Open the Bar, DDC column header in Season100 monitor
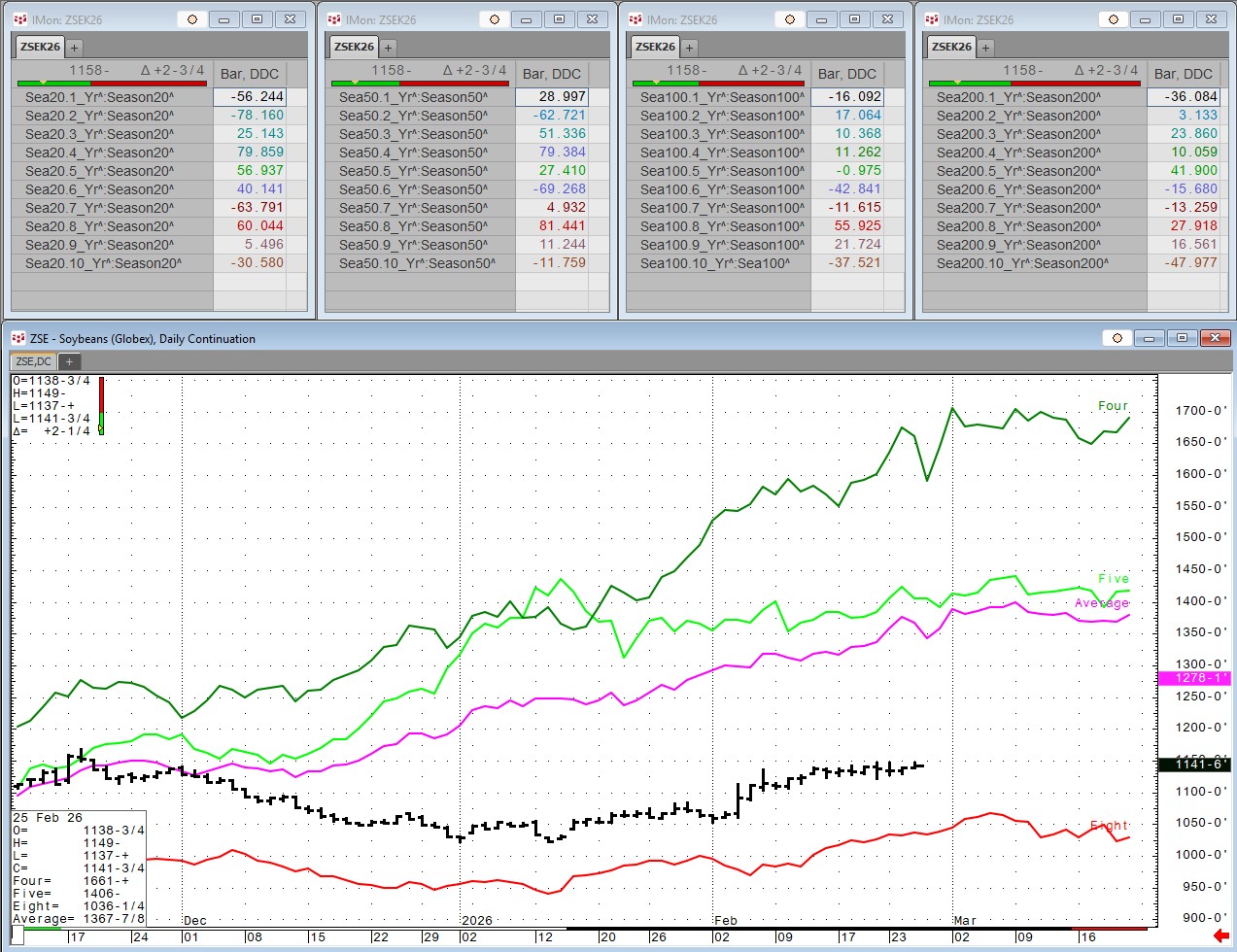The width and height of the screenshot is (1237, 952). pos(846,74)
